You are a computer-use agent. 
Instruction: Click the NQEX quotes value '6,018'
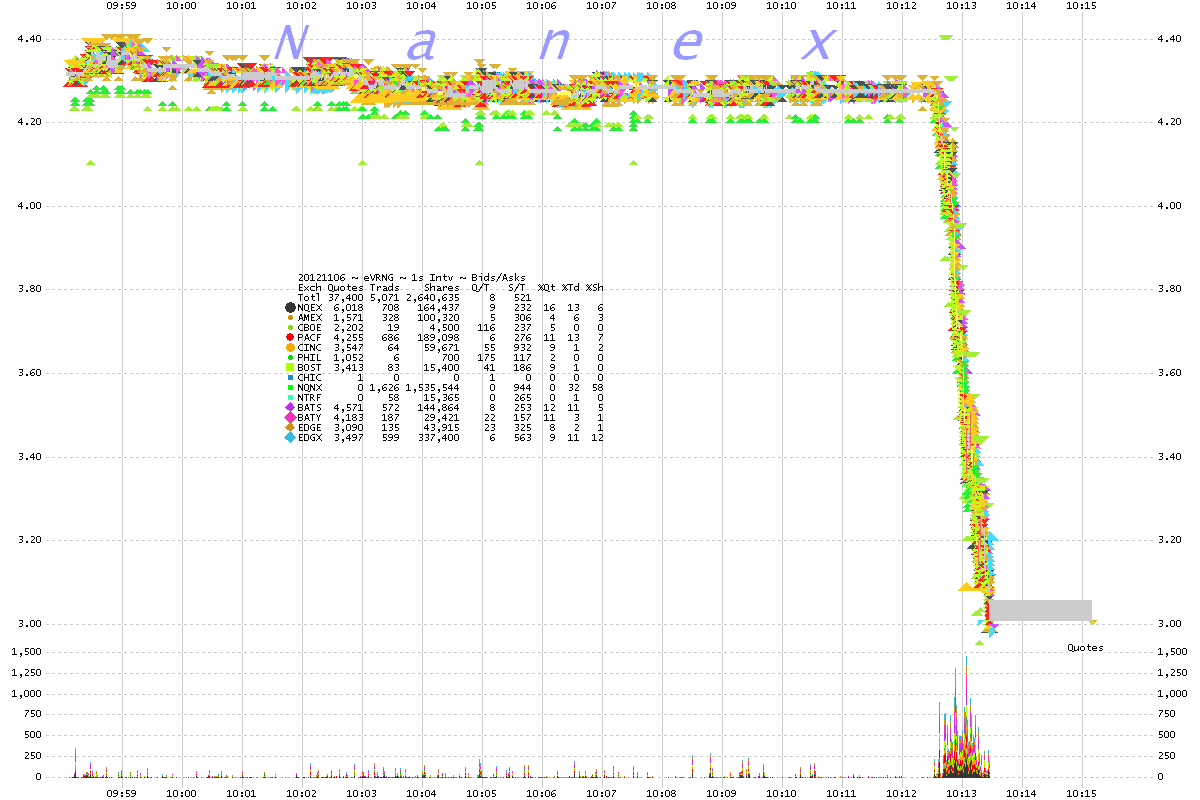(349, 307)
